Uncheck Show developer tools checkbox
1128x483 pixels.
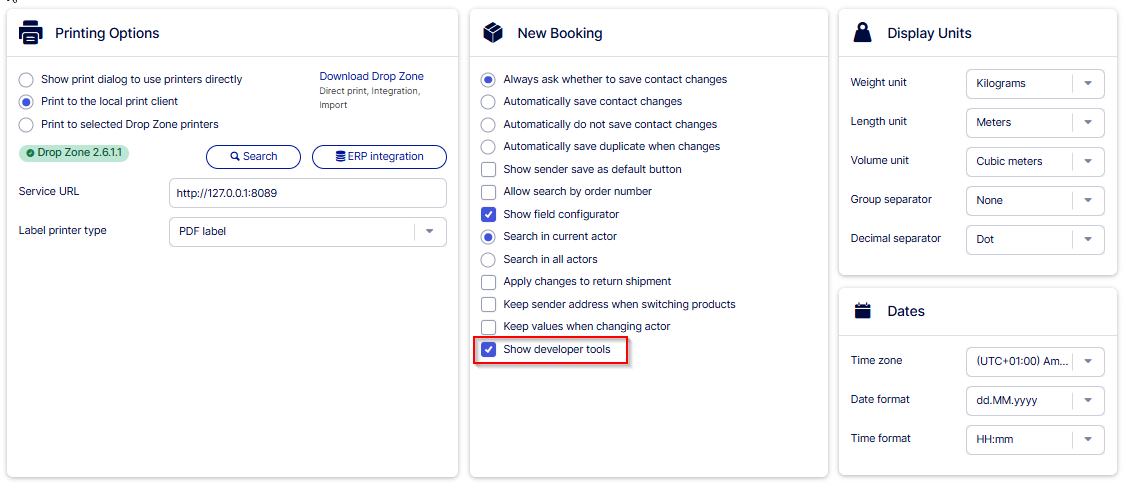click(488, 349)
